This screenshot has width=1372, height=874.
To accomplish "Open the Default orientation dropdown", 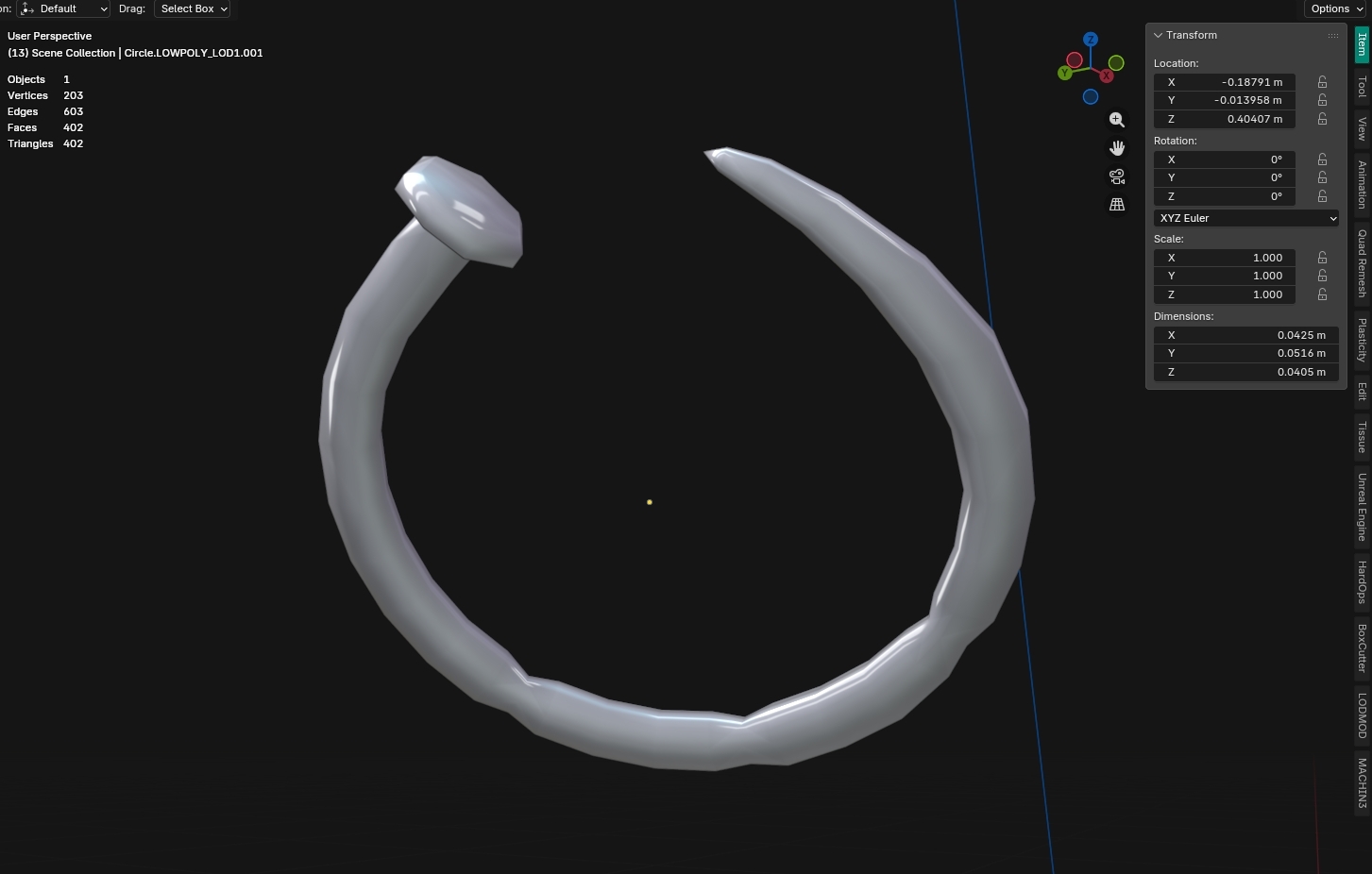I will coord(64,8).
